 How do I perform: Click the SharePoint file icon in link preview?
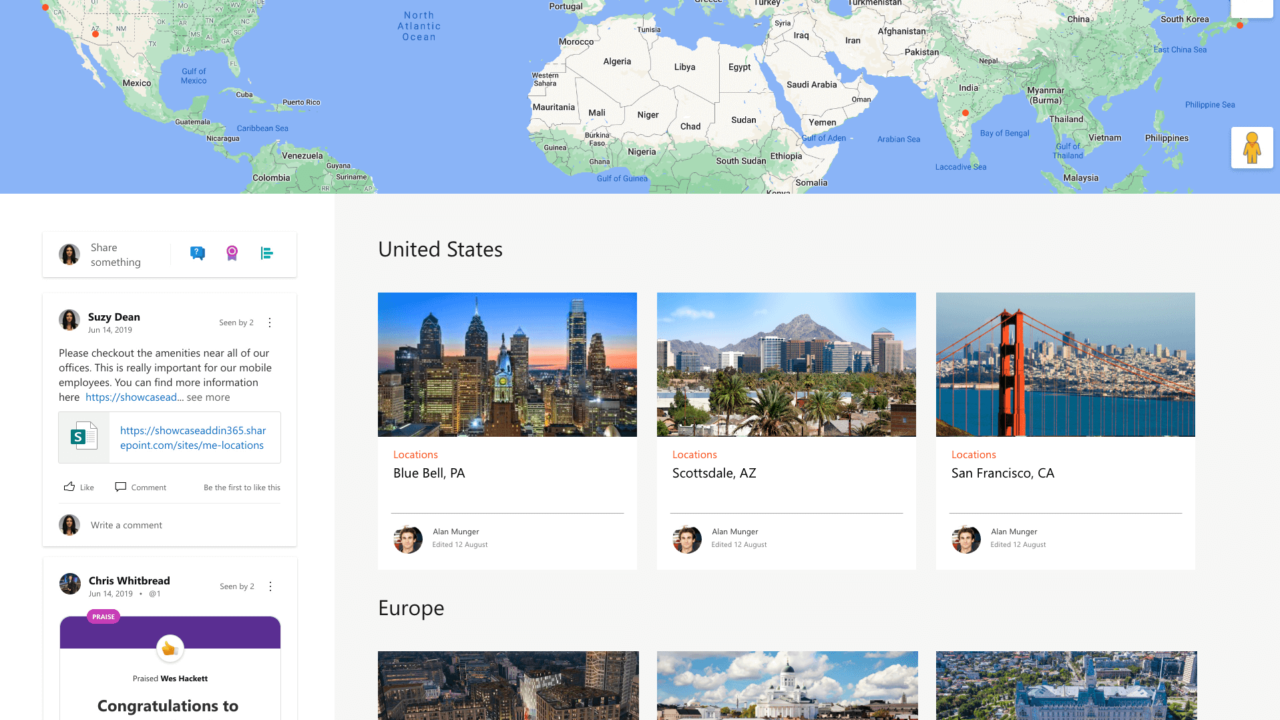coord(84,437)
